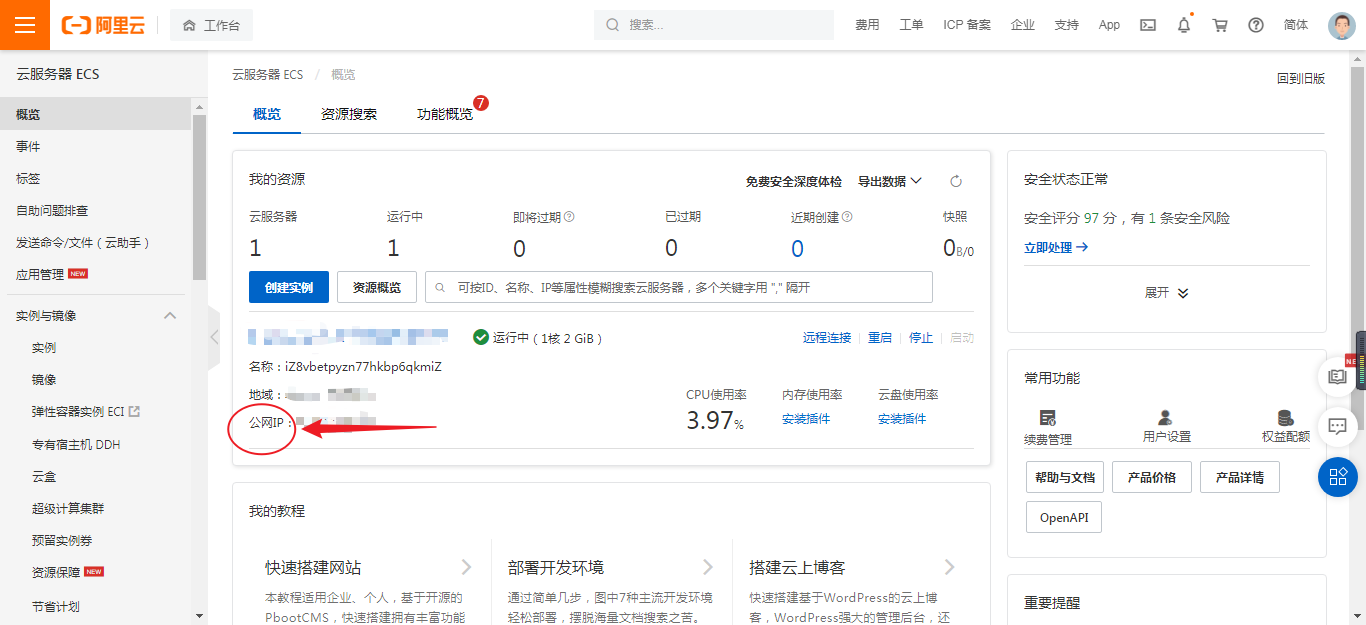
Task: Click the 创建实例 button
Action: click(x=289, y=287)
